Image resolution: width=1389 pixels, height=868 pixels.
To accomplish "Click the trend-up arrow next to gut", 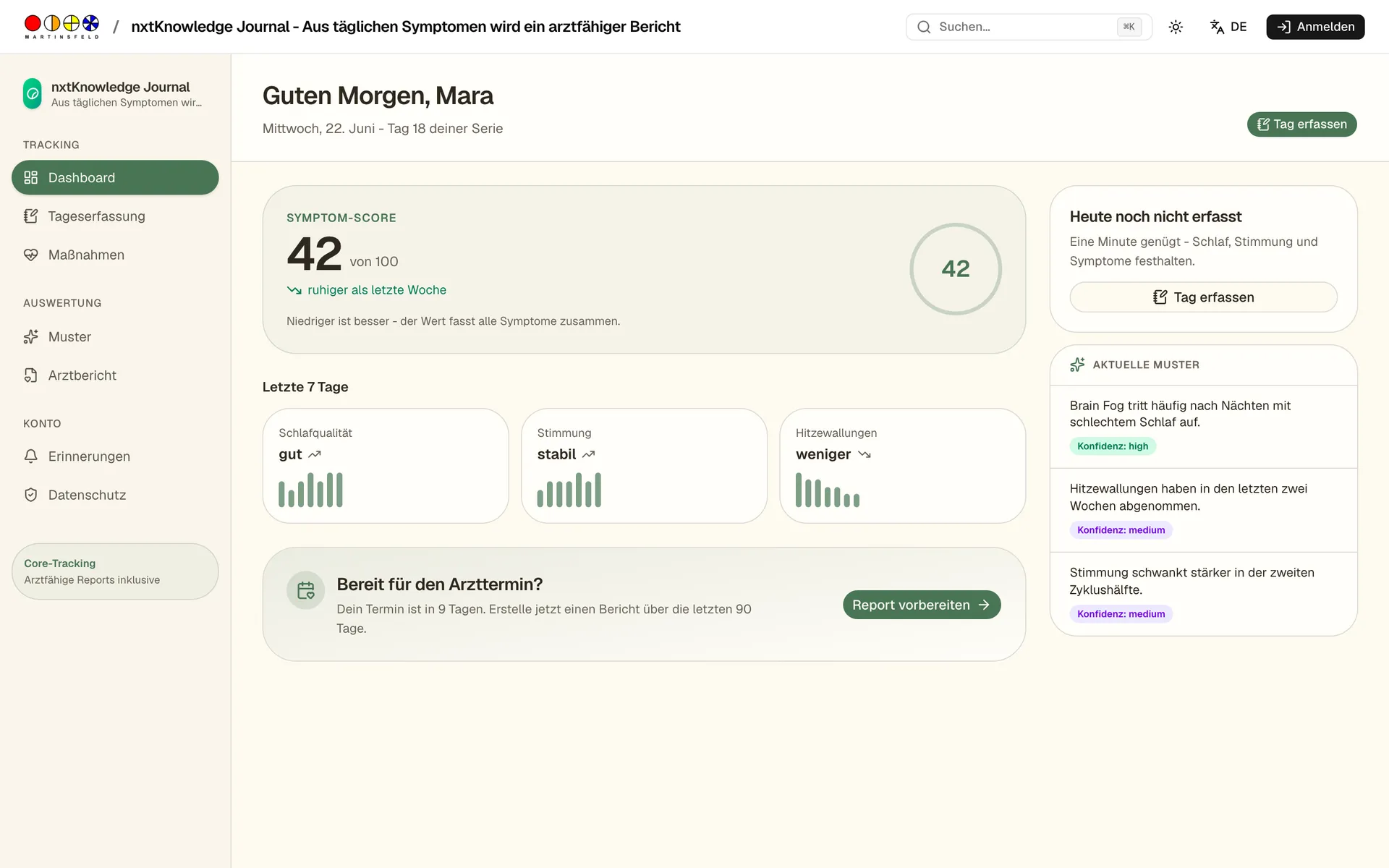I will click(x=315, y=454).
